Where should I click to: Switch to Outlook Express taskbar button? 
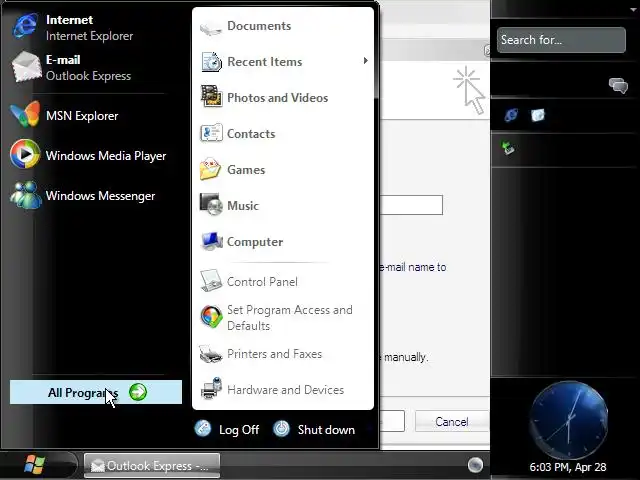point(152,465)
